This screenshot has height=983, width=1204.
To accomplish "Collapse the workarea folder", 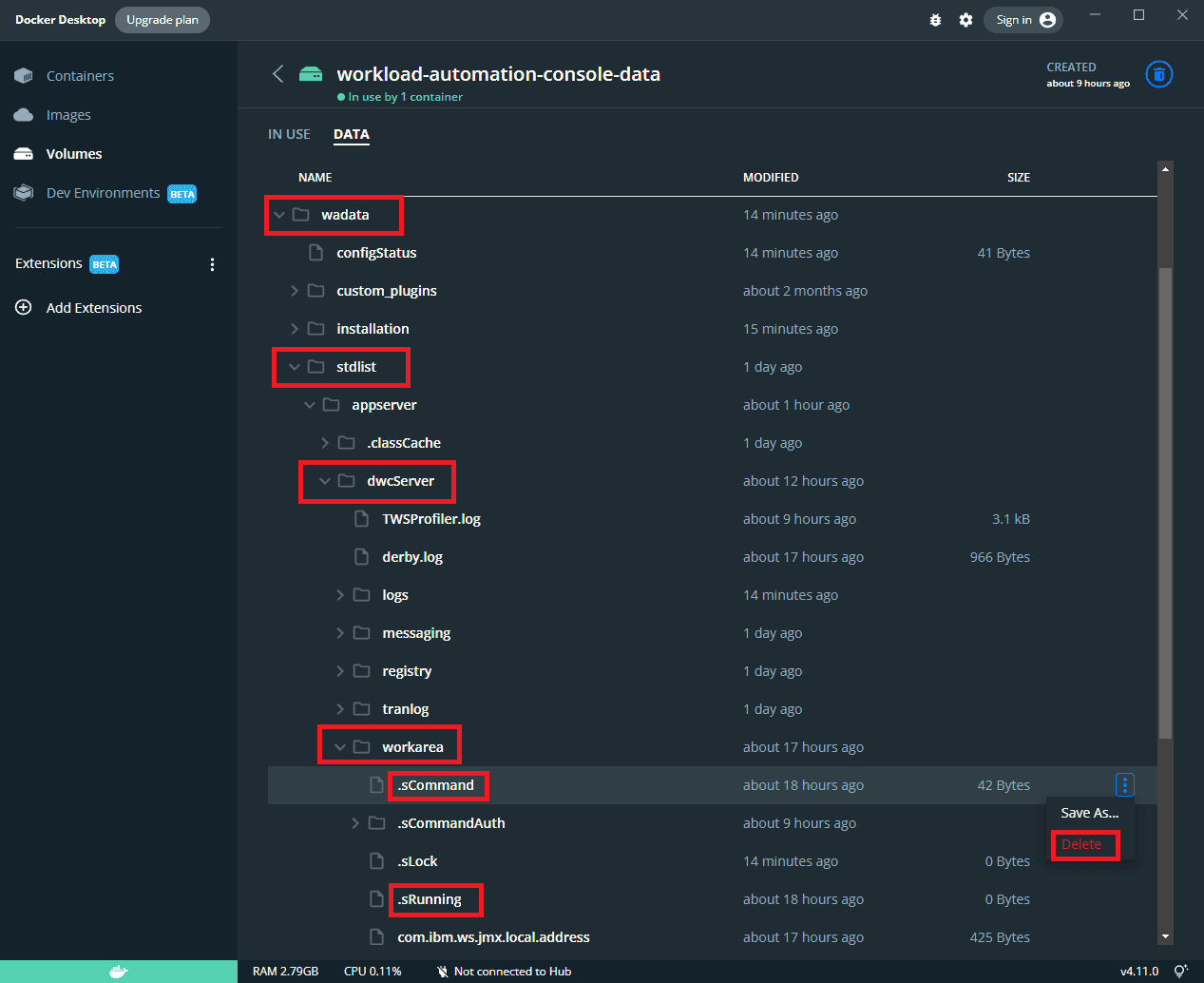I will [x=340, y=747].
